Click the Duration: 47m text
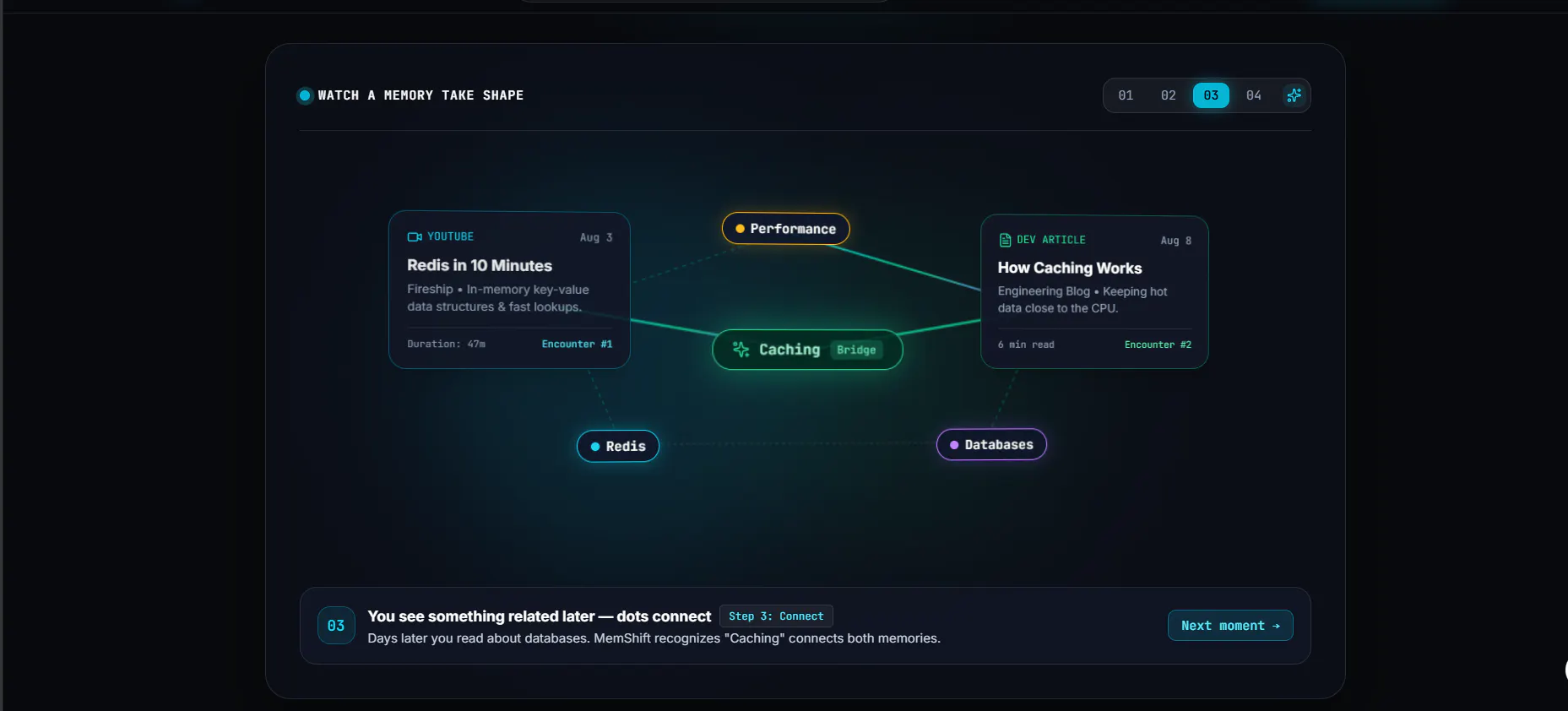Viewport: 1568px width, 711px height. (446, 344)
